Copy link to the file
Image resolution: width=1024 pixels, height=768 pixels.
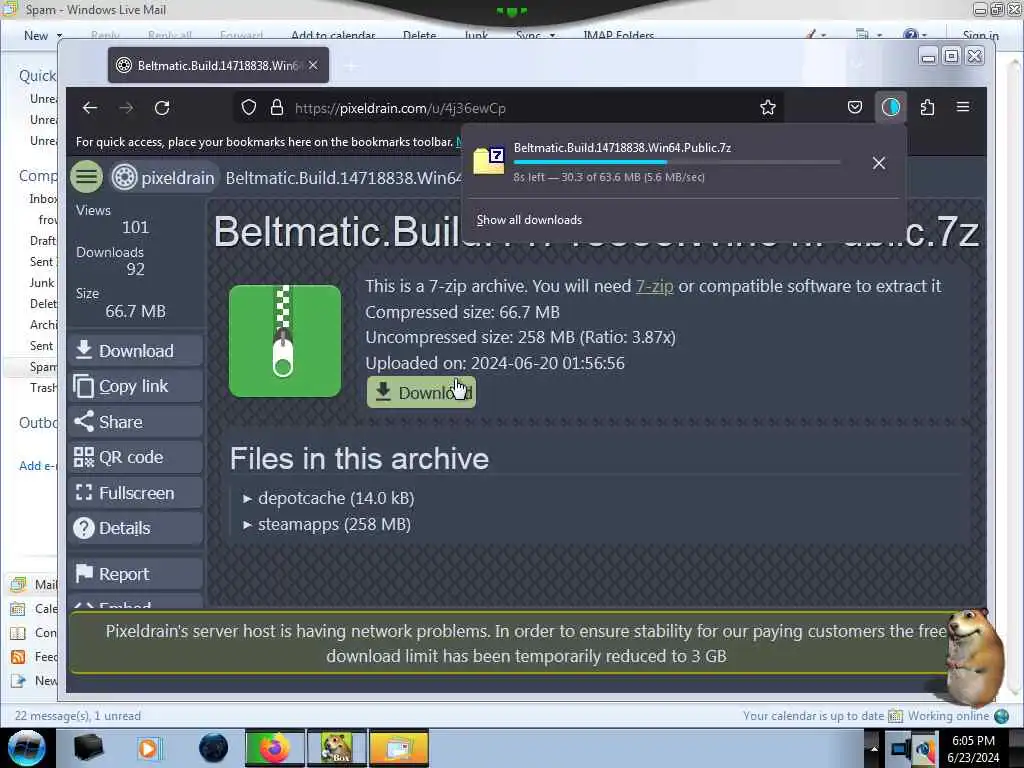pos(136,387)
